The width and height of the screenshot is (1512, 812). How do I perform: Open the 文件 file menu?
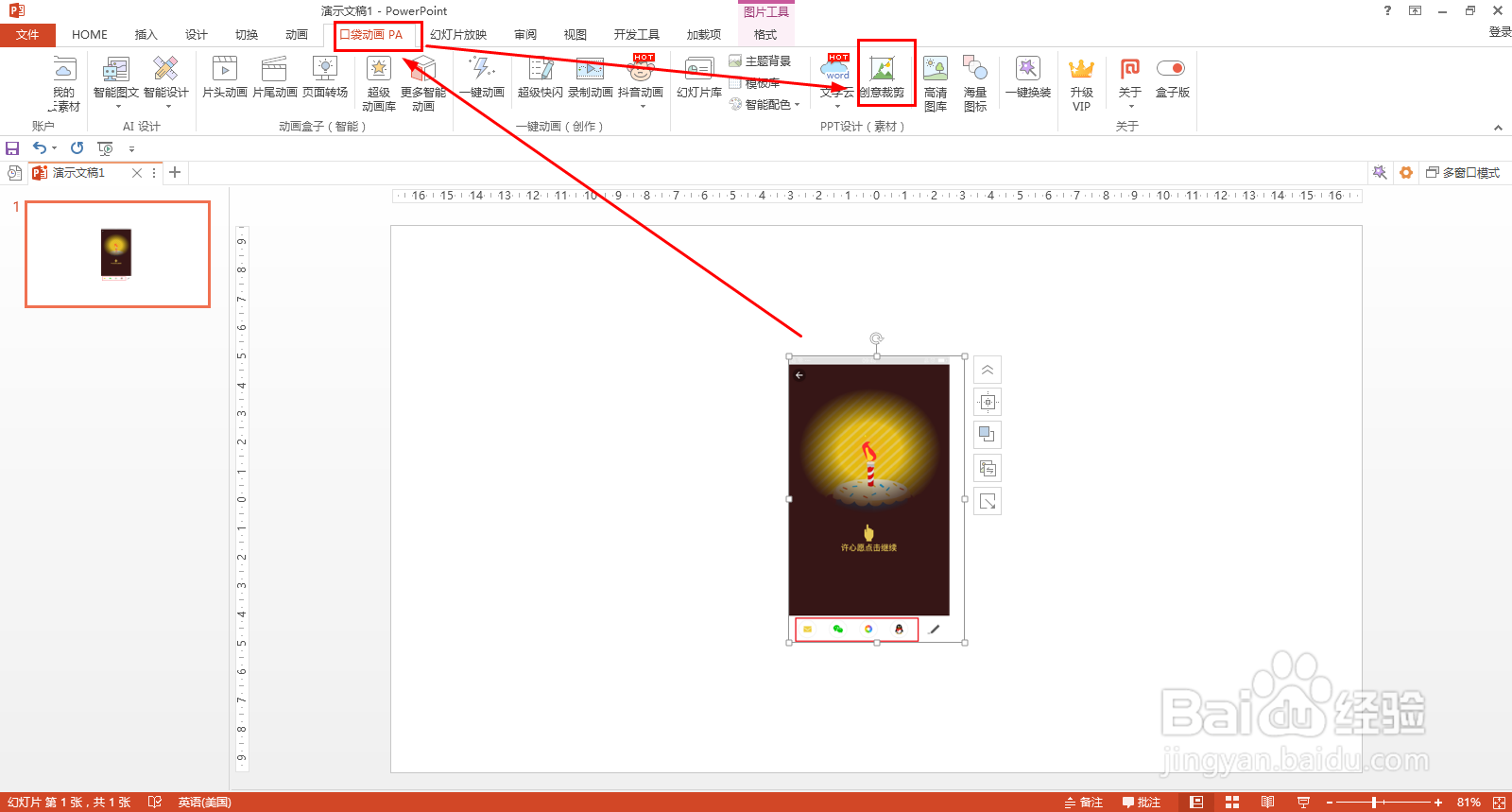coord(27,35)
